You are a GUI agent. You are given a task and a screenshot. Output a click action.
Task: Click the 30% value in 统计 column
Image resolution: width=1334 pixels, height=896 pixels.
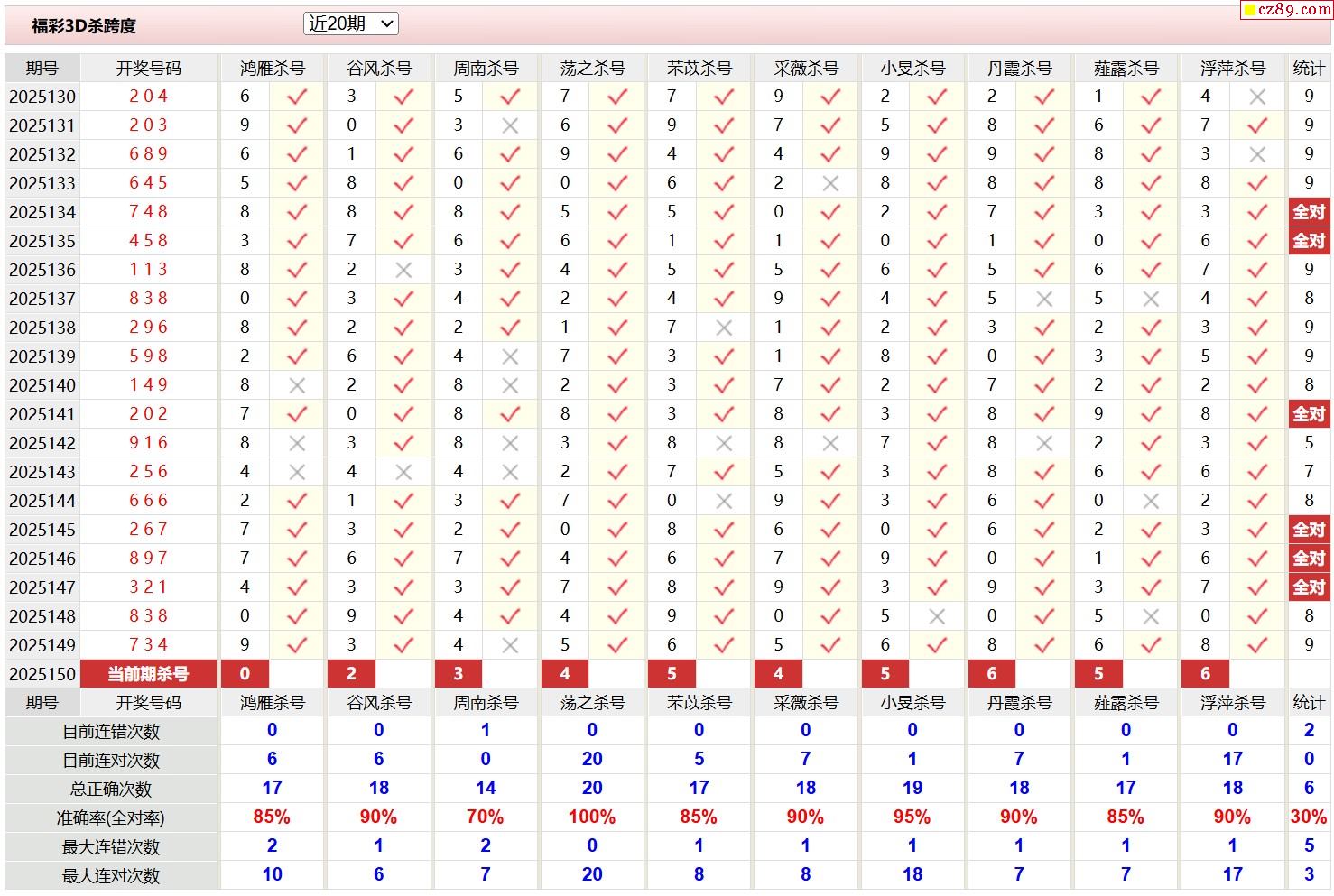pyautogui.click(x=1309, y=817)
